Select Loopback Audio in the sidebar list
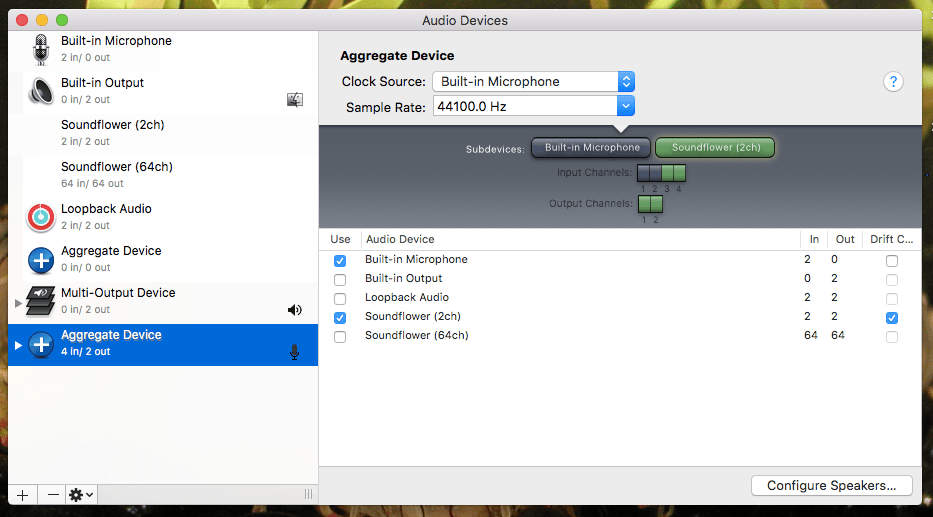This screenshot has width=933, height=517. [x=163, y=217]
